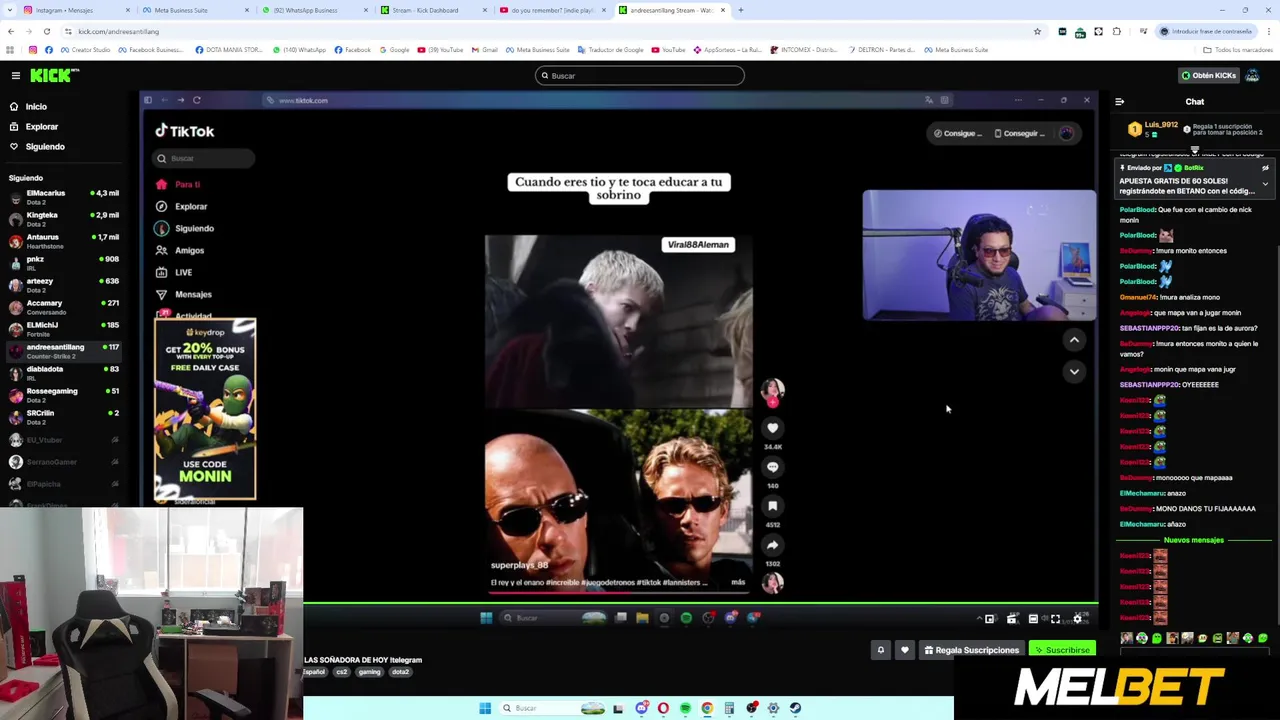Jump to Nuevos mensajes in chat
Screen dimensions: 1280x720
1194,540
